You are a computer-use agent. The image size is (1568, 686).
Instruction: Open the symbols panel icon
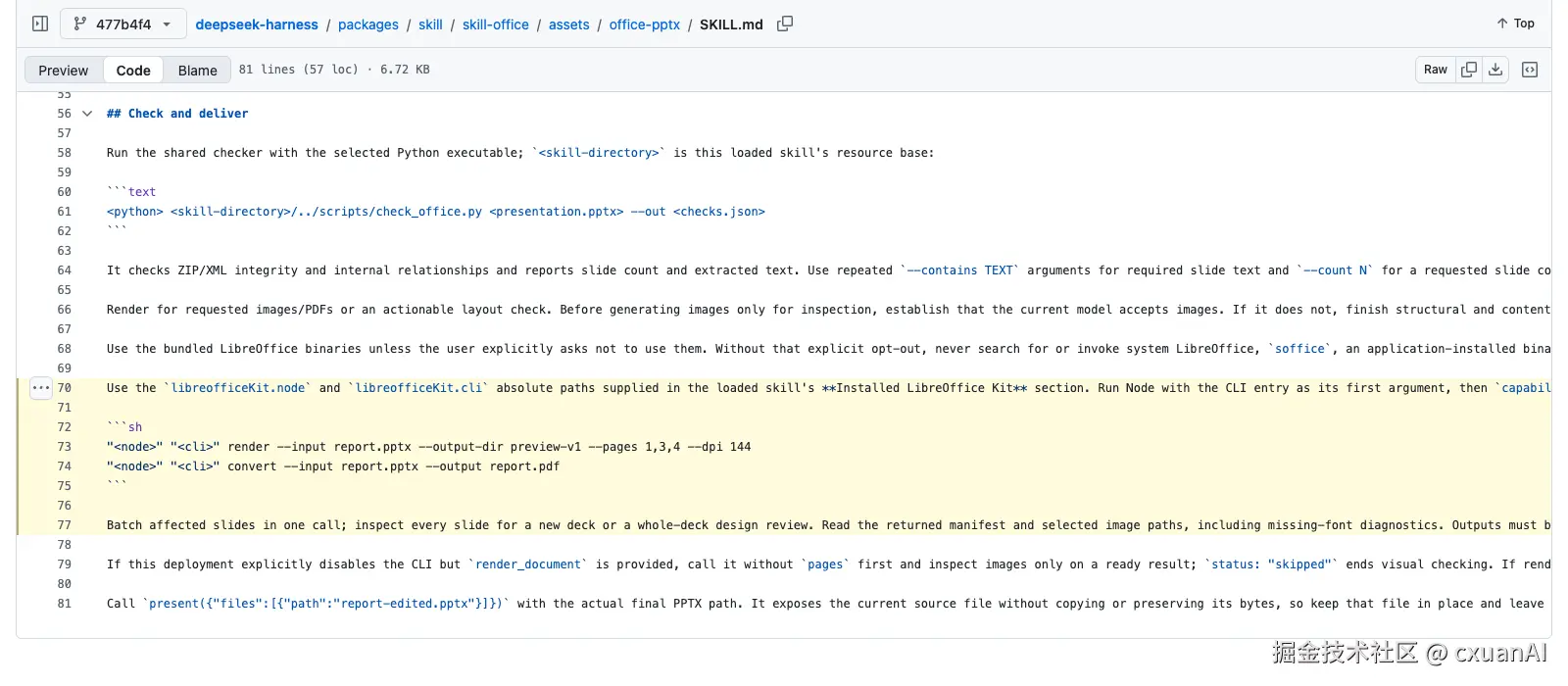coord(1530,70)
